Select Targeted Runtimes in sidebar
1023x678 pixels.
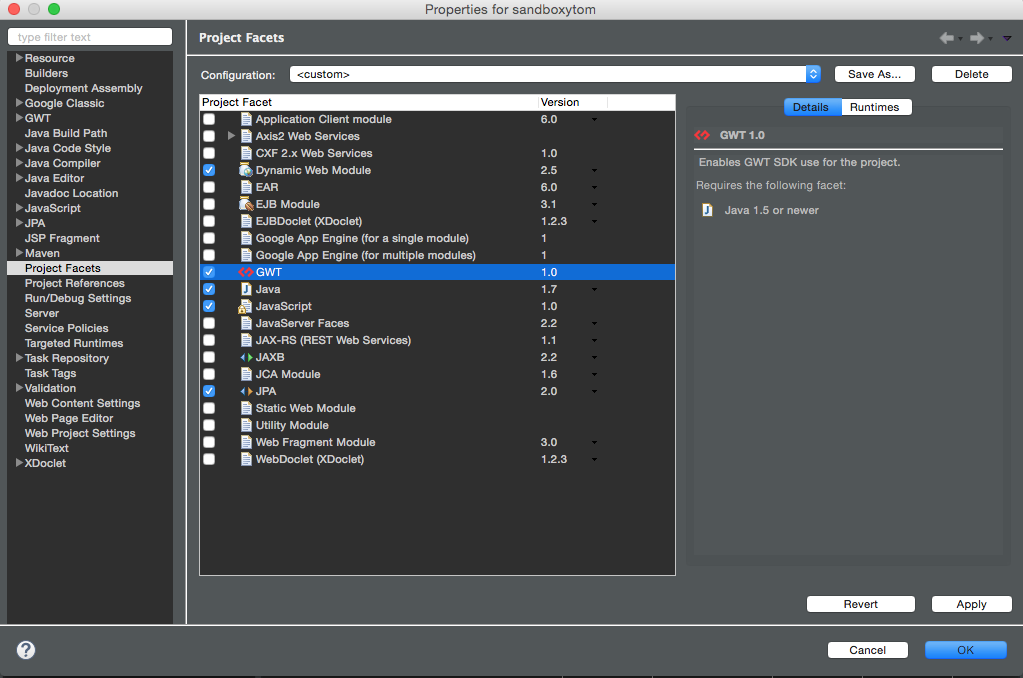click(74, 343)
